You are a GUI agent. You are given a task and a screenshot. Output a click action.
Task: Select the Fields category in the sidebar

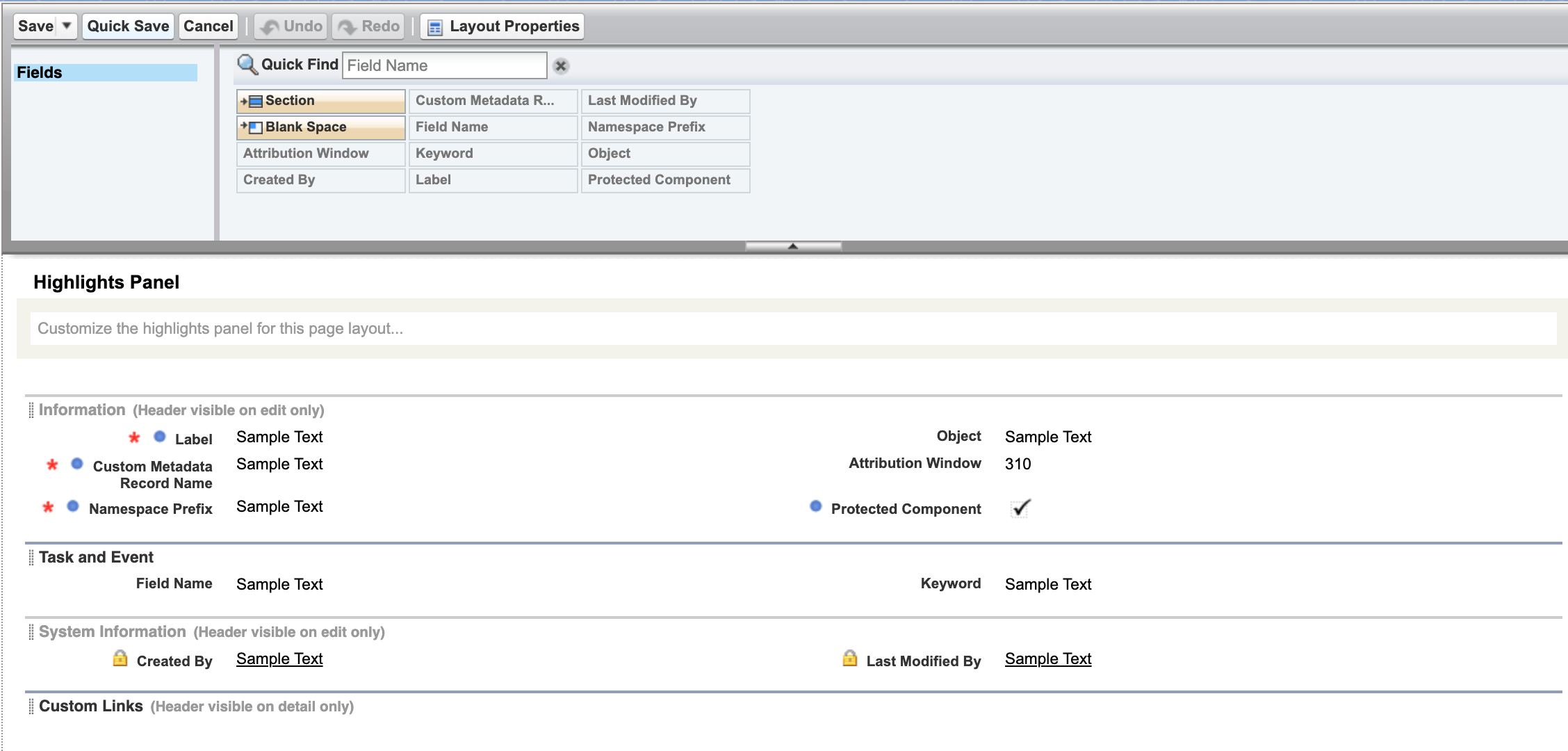click(x=104, y=72)
